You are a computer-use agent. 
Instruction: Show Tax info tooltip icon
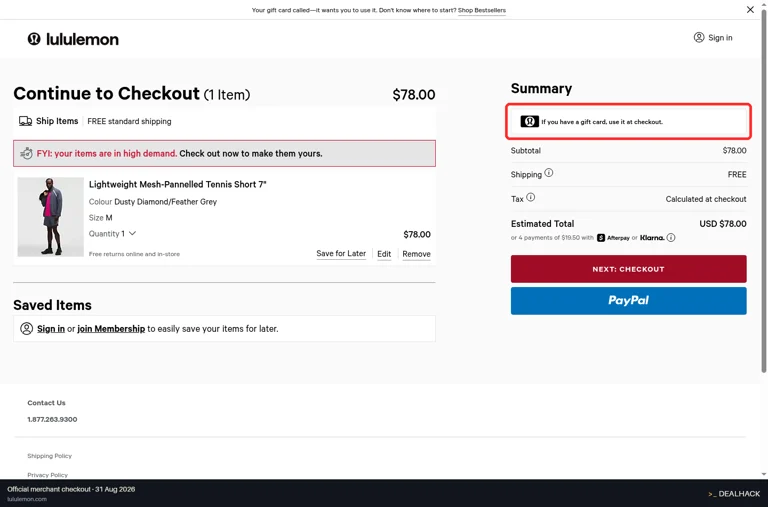click(530, 197)
